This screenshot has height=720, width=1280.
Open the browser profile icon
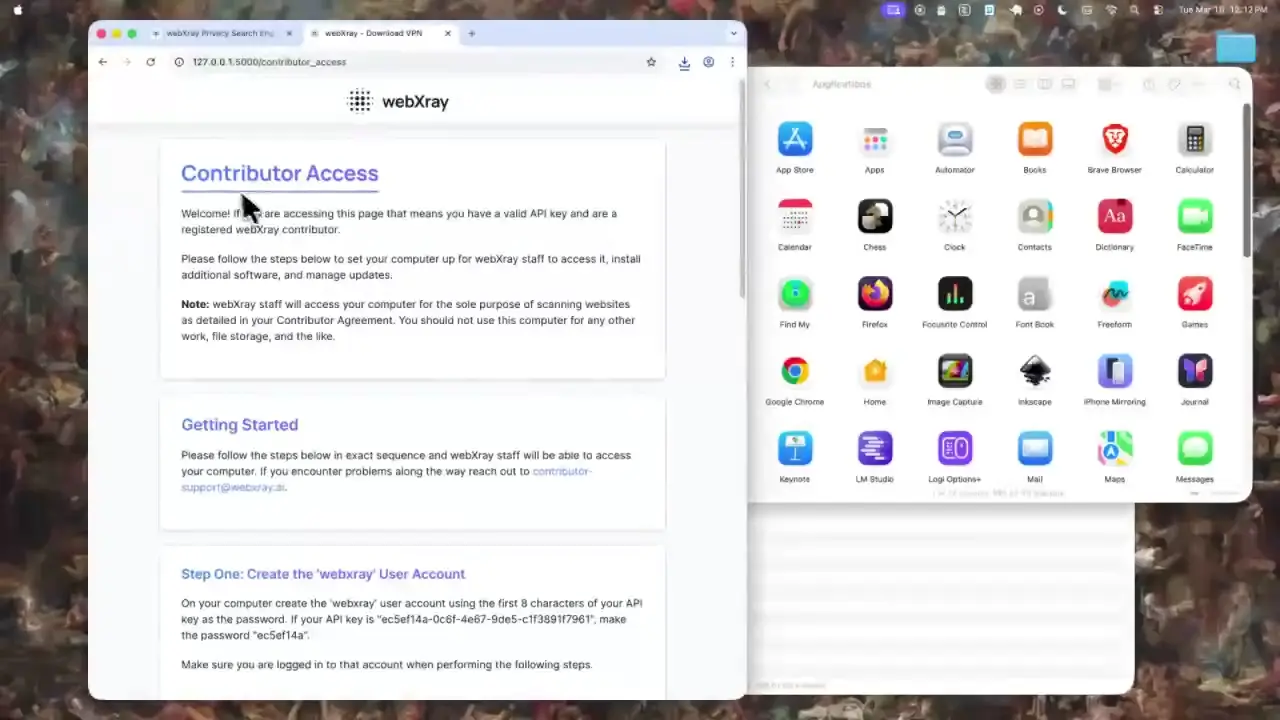[x=708, y=62]
